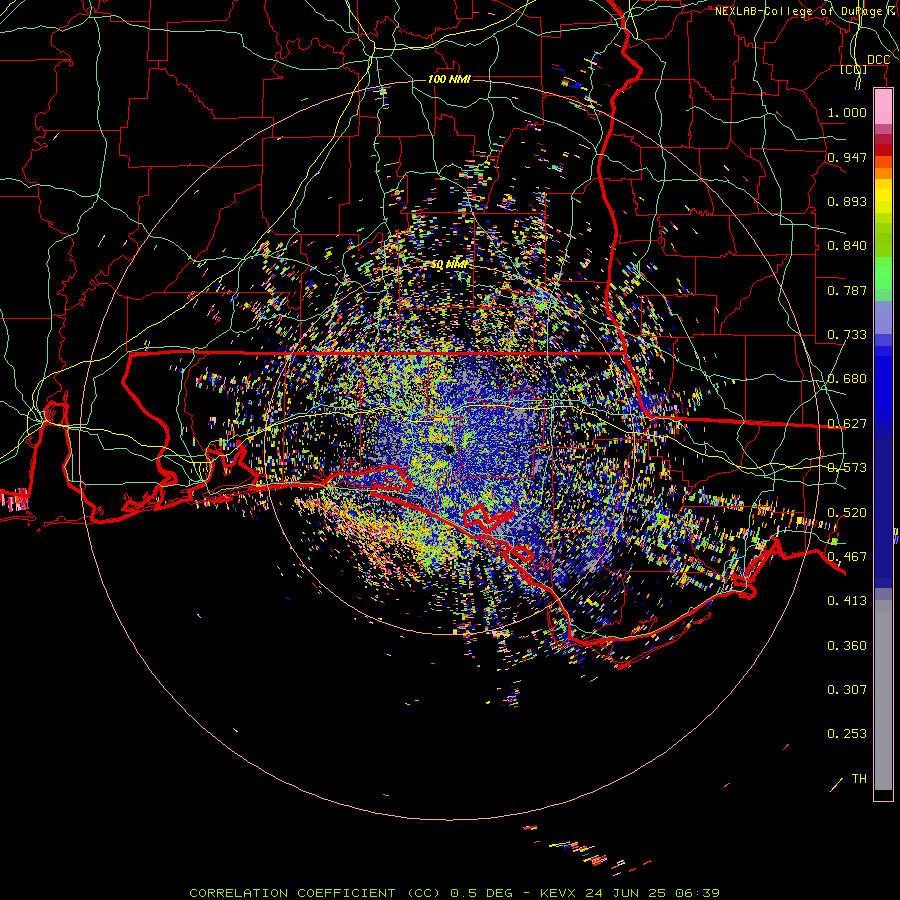900x900 pixels.
Task: Select the 0.733 scale value
Action: [847, 335]
